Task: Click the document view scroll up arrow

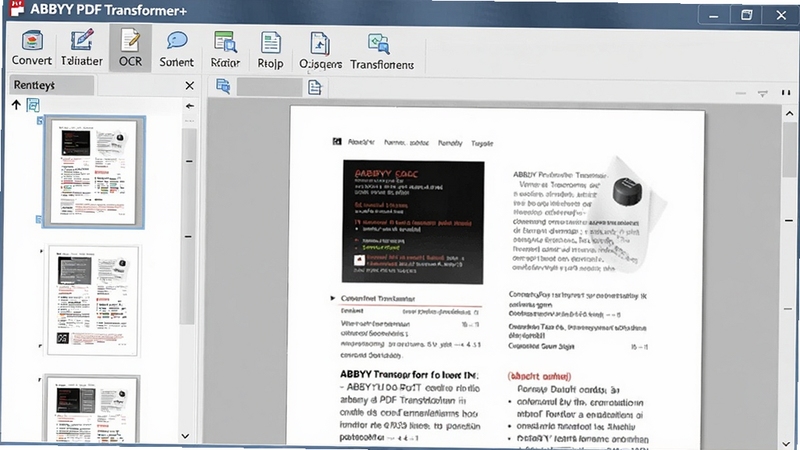Action: pos(789,113)
